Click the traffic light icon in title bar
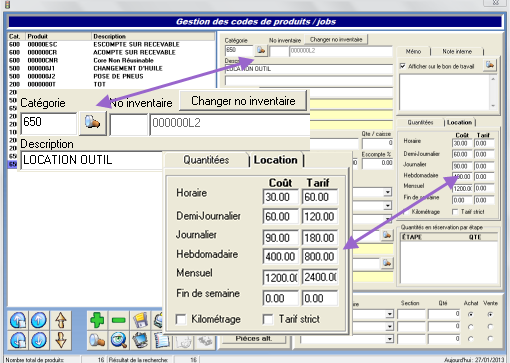 [7, 4]
